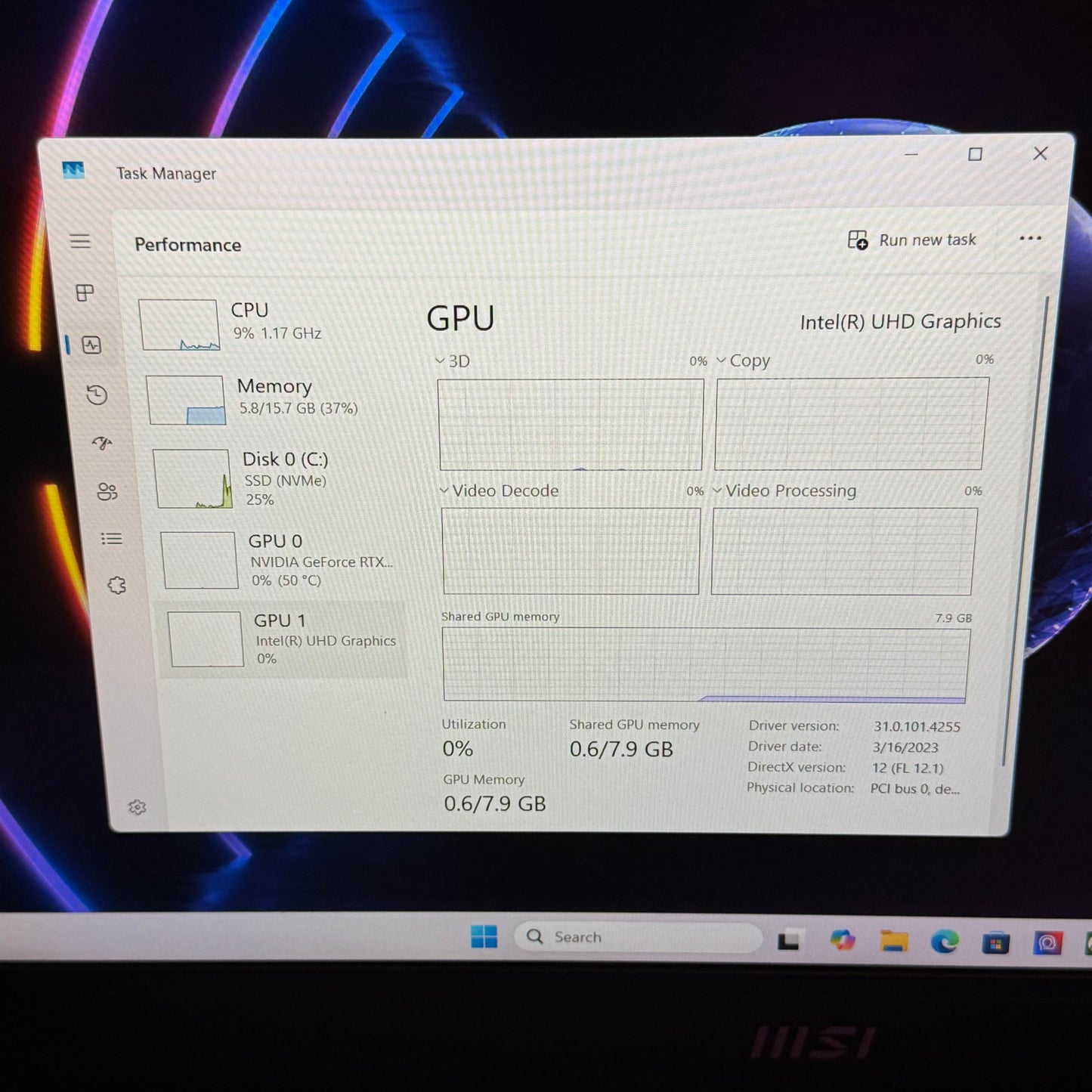Viewport: 1092px width, 1092px height.
Task: Open the Services view icon
Action: 116,584
